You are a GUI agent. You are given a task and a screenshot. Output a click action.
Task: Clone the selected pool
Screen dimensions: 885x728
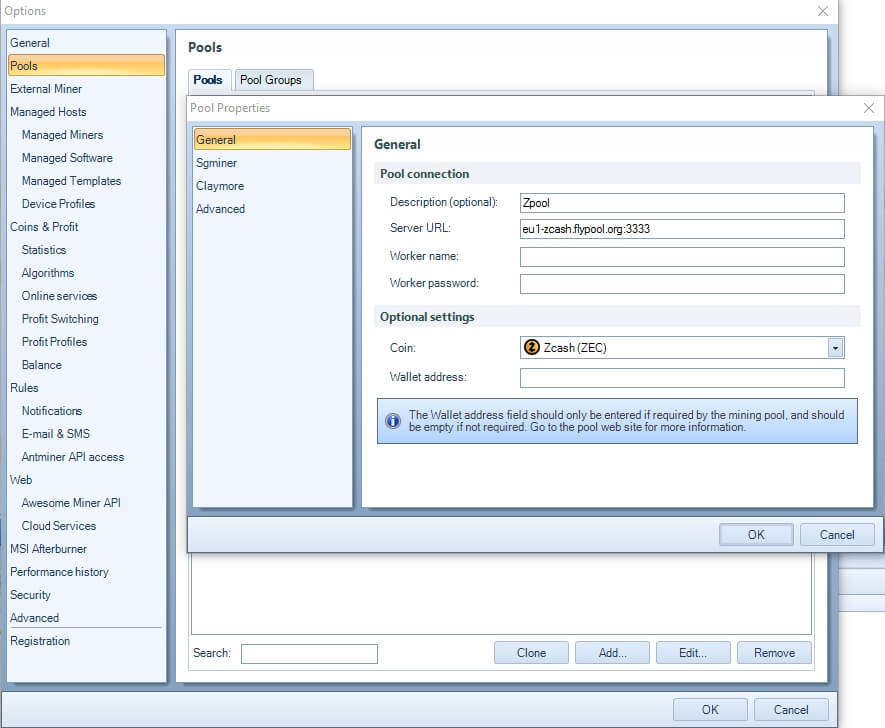click(531, 653)
